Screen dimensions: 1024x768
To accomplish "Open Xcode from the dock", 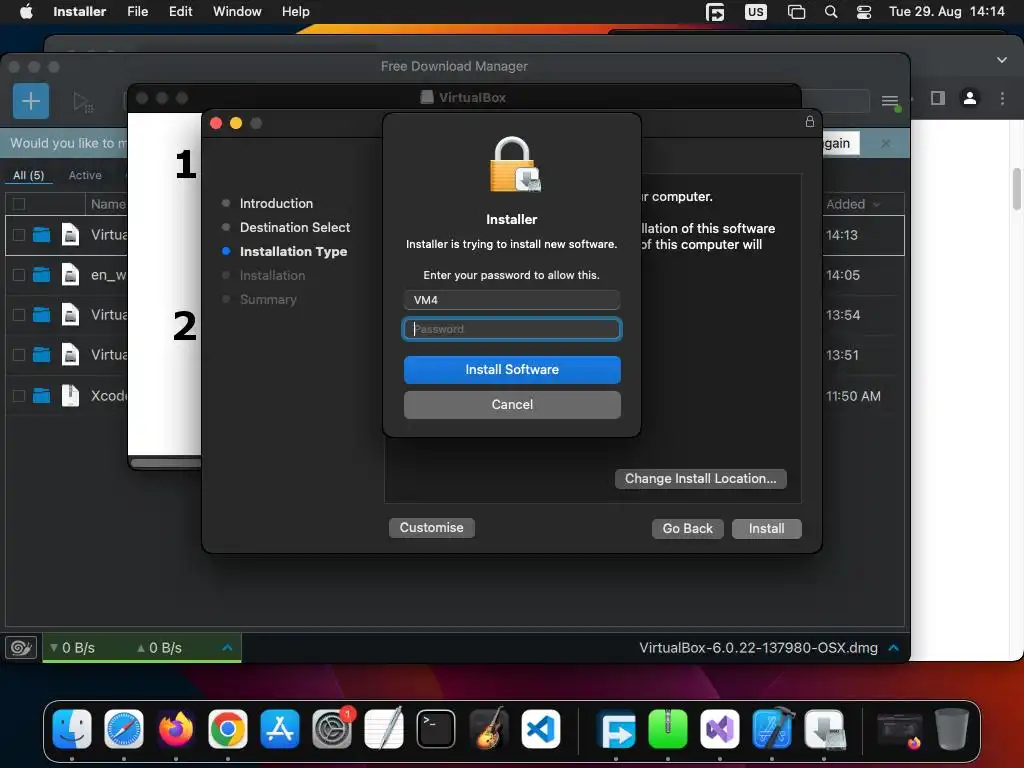I will click(x=772, y=729).
